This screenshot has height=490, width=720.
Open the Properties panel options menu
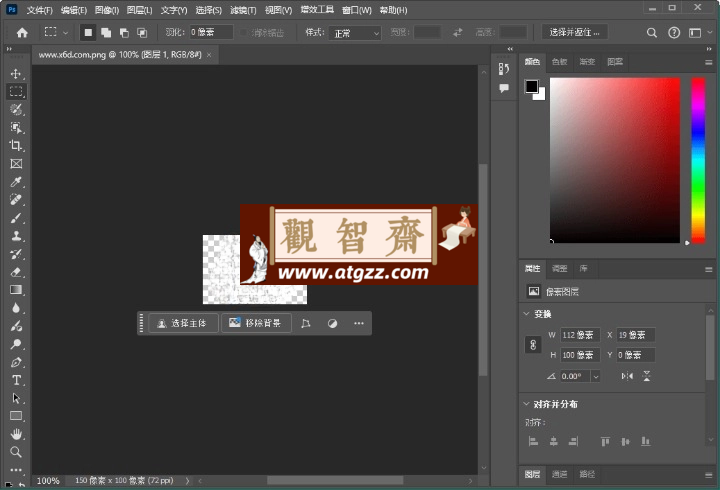709,270
